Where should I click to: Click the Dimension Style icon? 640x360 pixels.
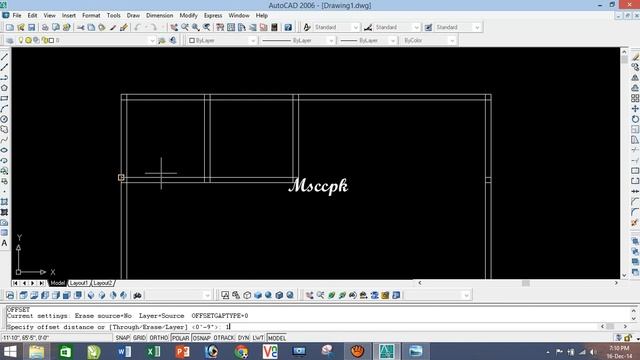coord(368,27)
